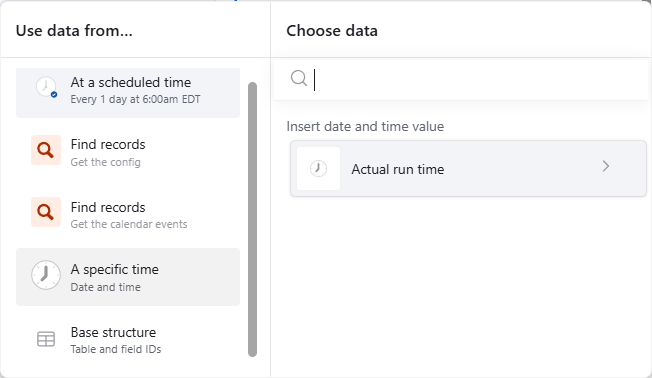Click the clock icon for At a scheduled time
Viewport: 652px width, 378px height.
46,87
